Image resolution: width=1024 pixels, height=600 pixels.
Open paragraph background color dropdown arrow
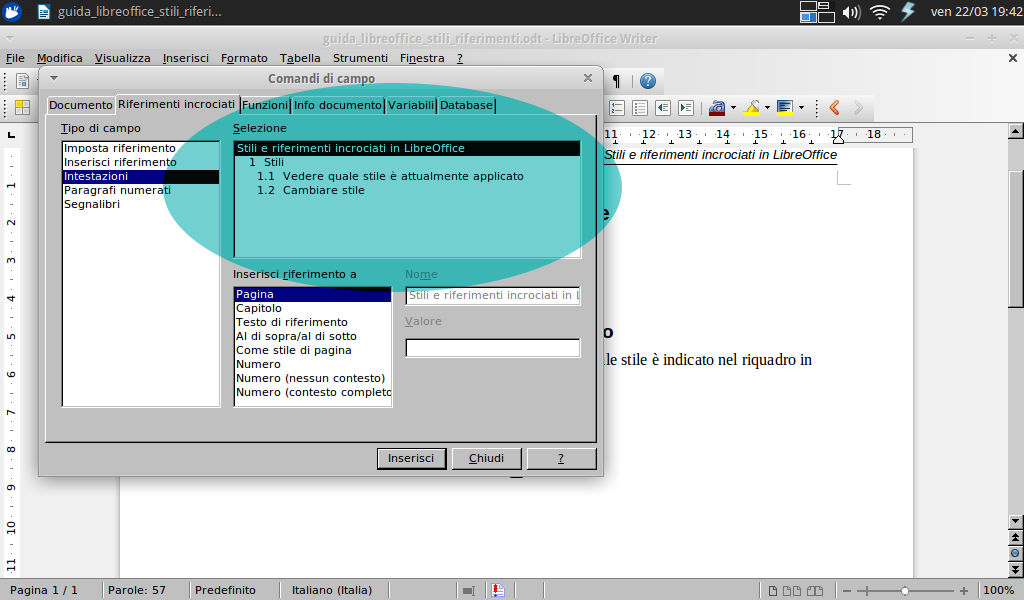(x=801, y=108)
